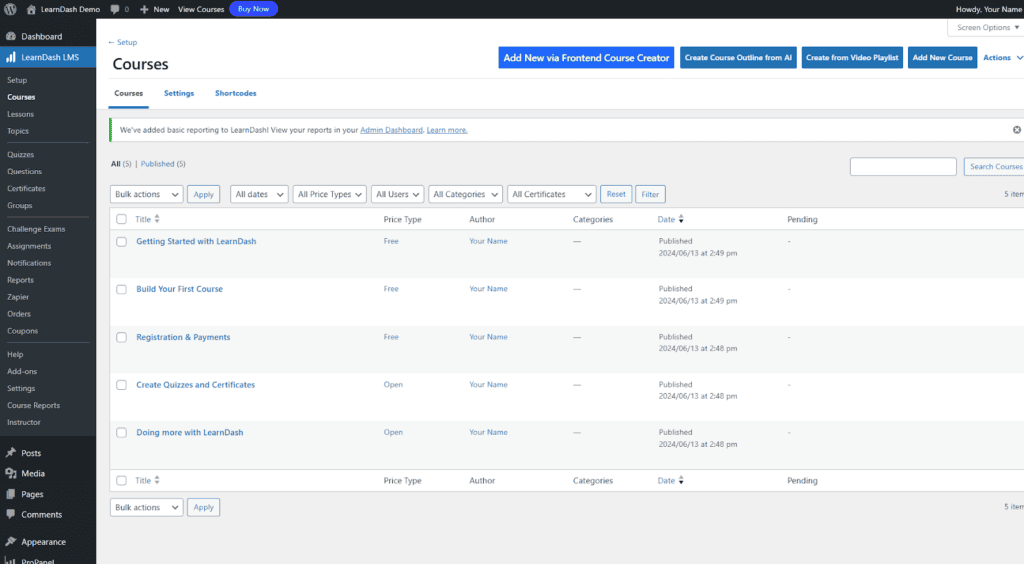The image size is (1024, 564).
Task: Click View Courses in admin bar
Action: (x=201, y=9)
